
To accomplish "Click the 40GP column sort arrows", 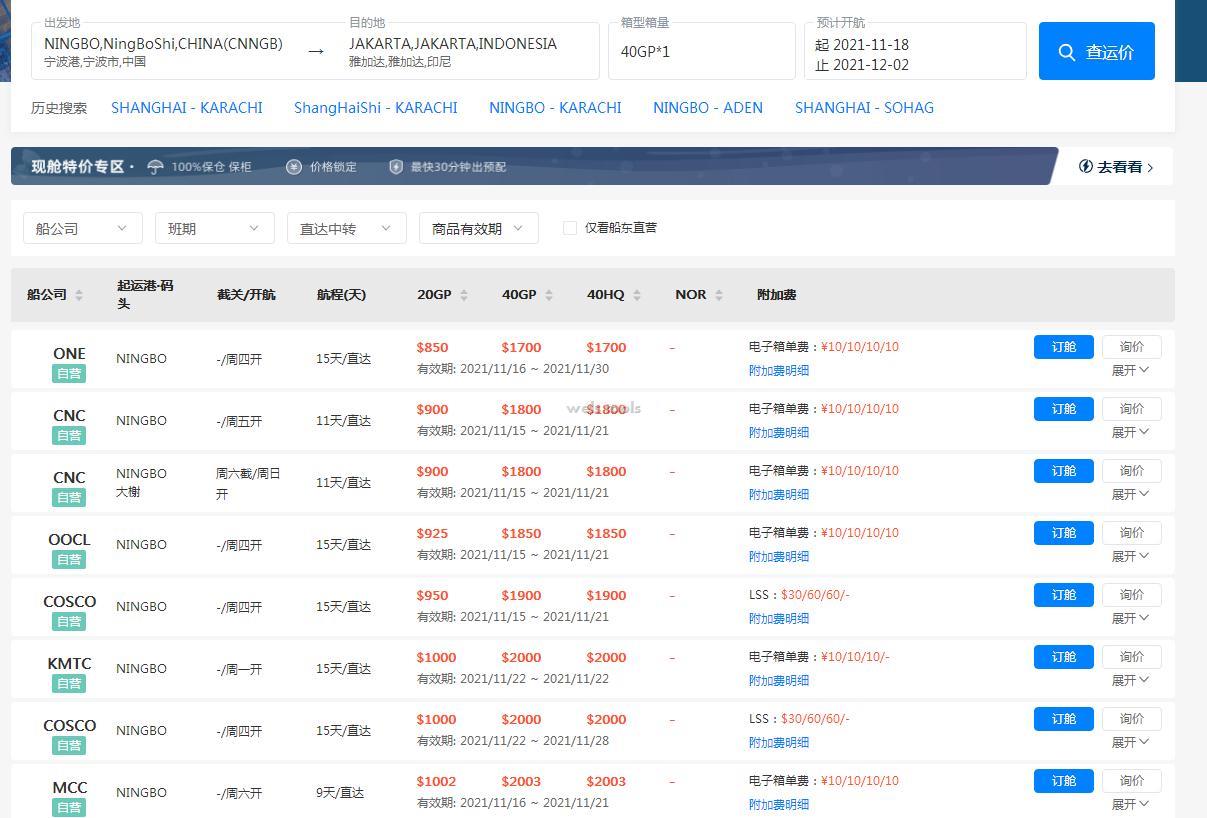I will (x=549, y=295).
